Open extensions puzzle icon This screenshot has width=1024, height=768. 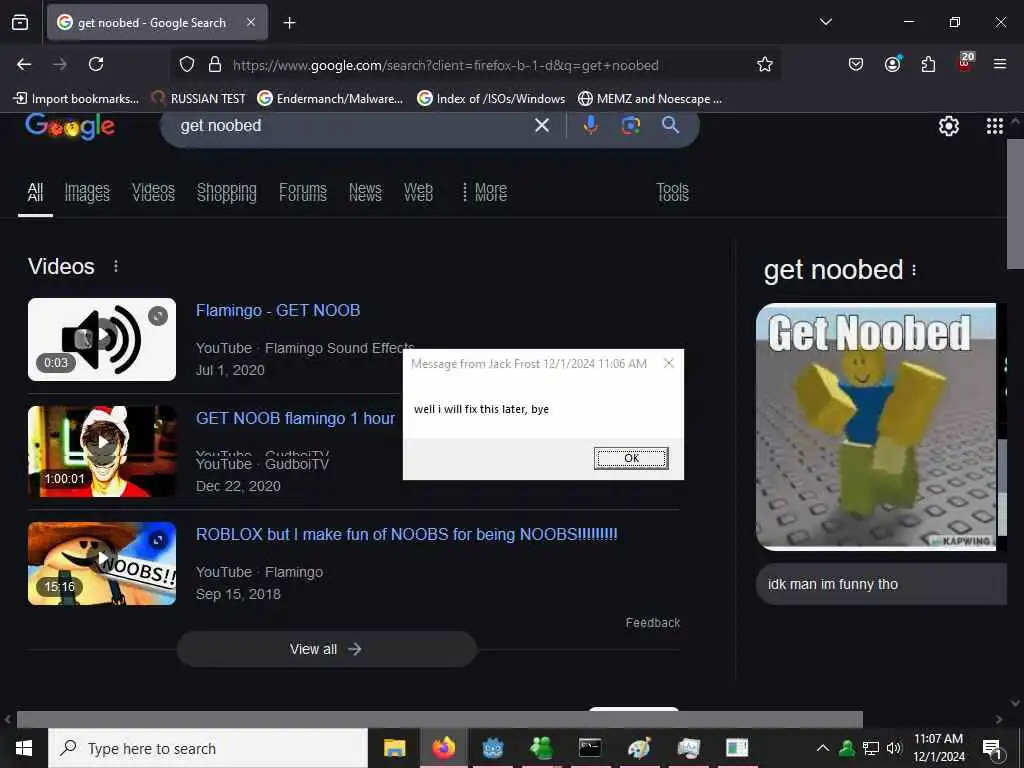pos(928,64)
